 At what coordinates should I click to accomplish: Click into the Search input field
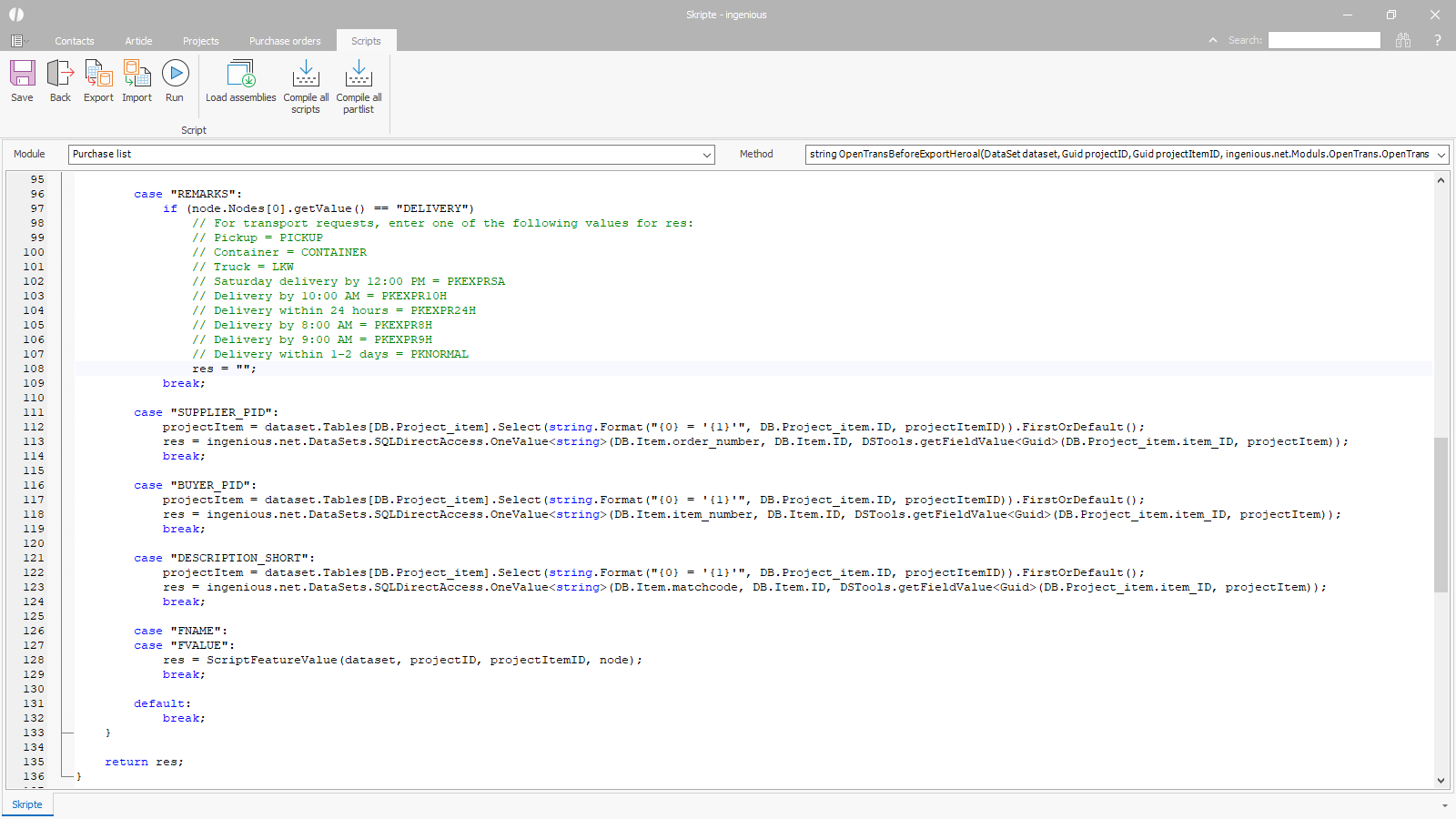click(x=1324, y=40)
